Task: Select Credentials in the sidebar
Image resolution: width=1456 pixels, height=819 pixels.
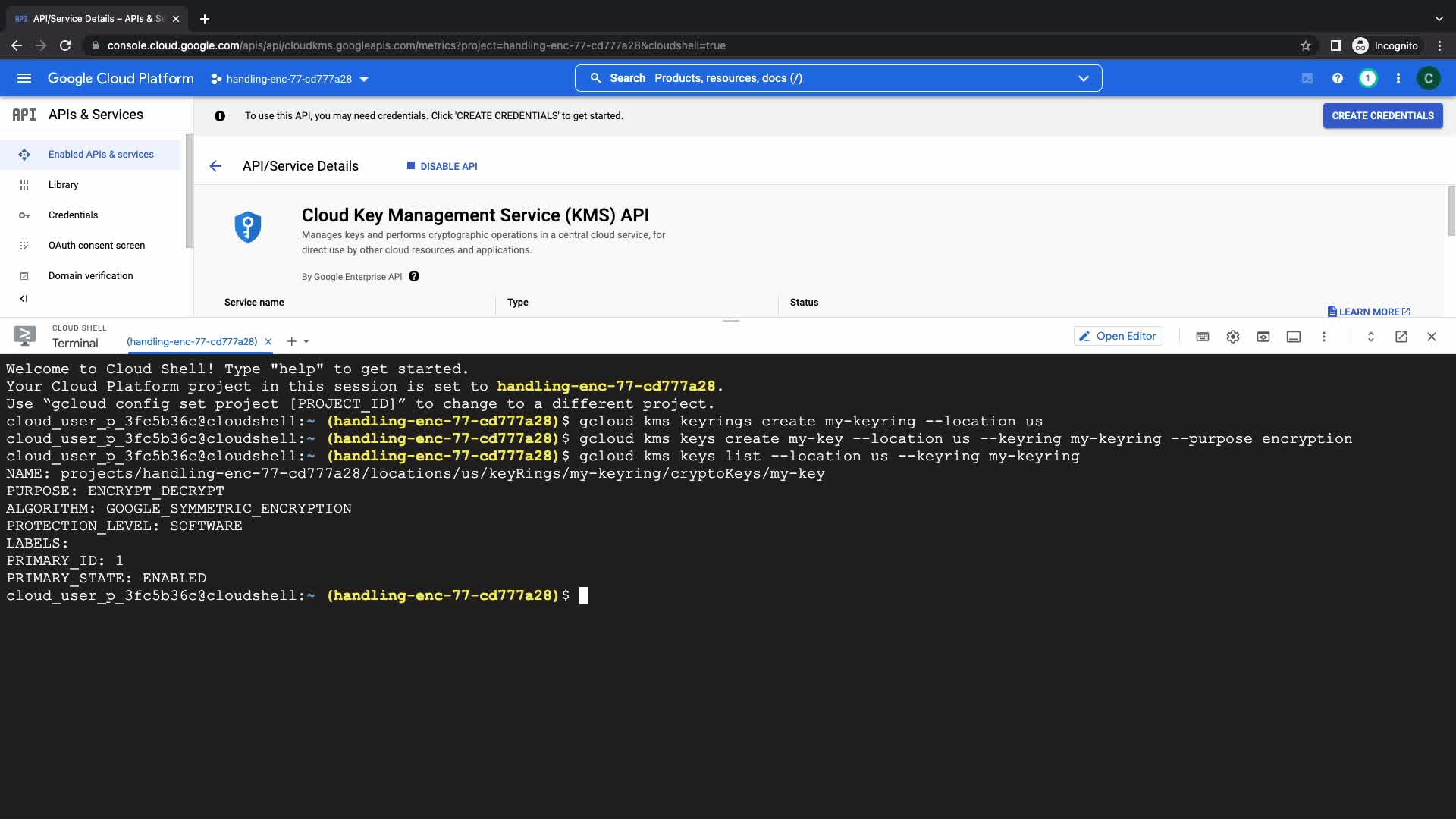Action: [x=73, y=215]
